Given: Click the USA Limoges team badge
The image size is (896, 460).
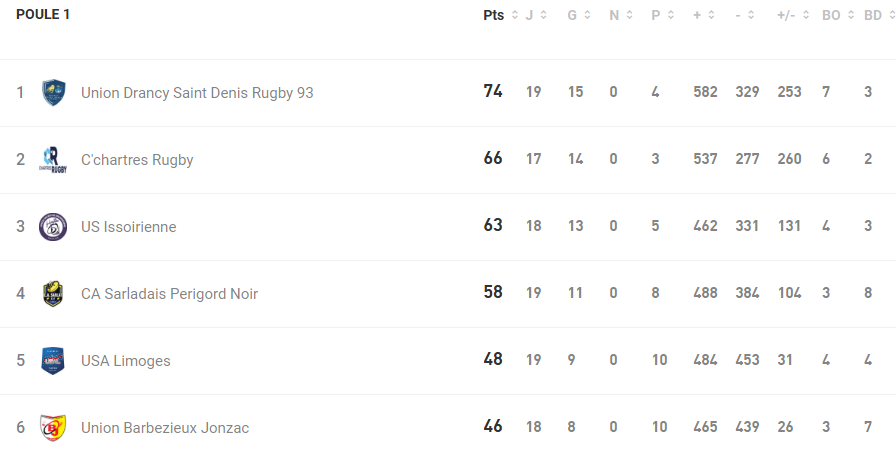Looking at the screenshot, I should tap(53, 361).
